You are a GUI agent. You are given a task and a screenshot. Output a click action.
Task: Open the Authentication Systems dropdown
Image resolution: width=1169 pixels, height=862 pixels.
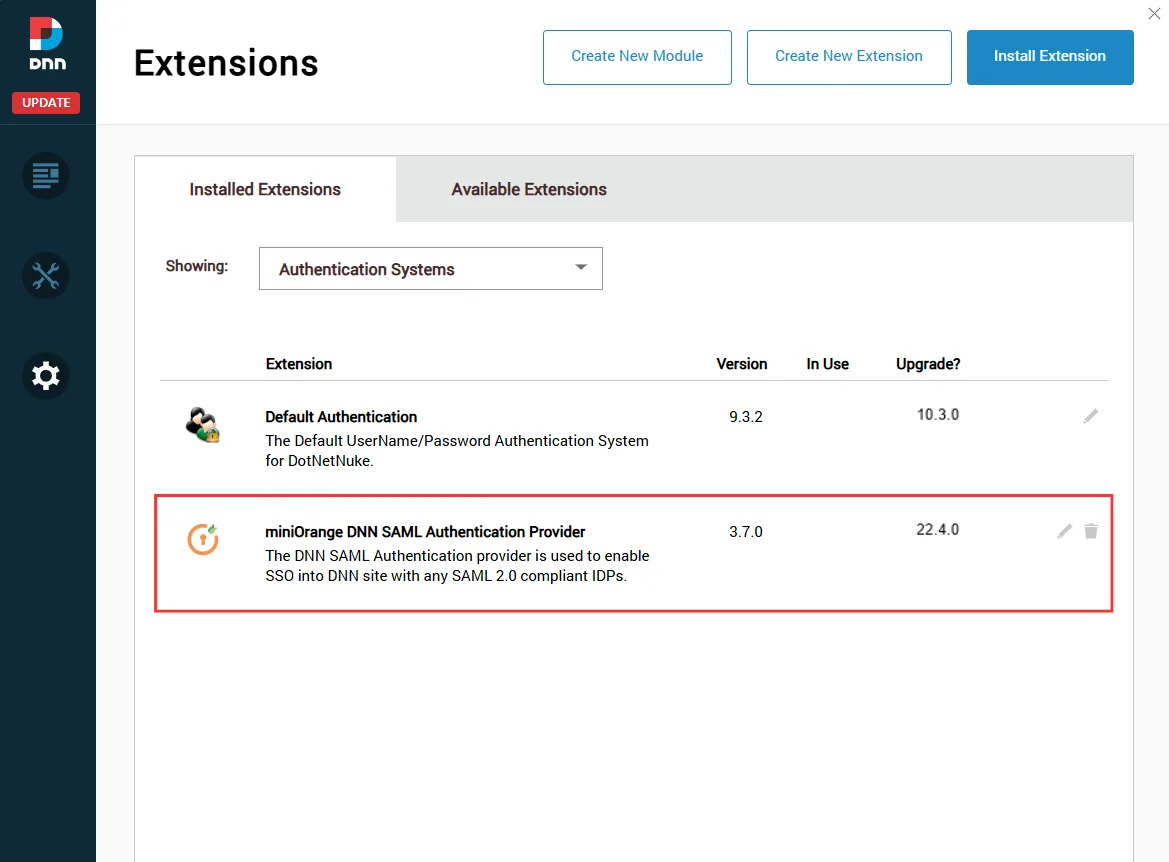[430, 268]
